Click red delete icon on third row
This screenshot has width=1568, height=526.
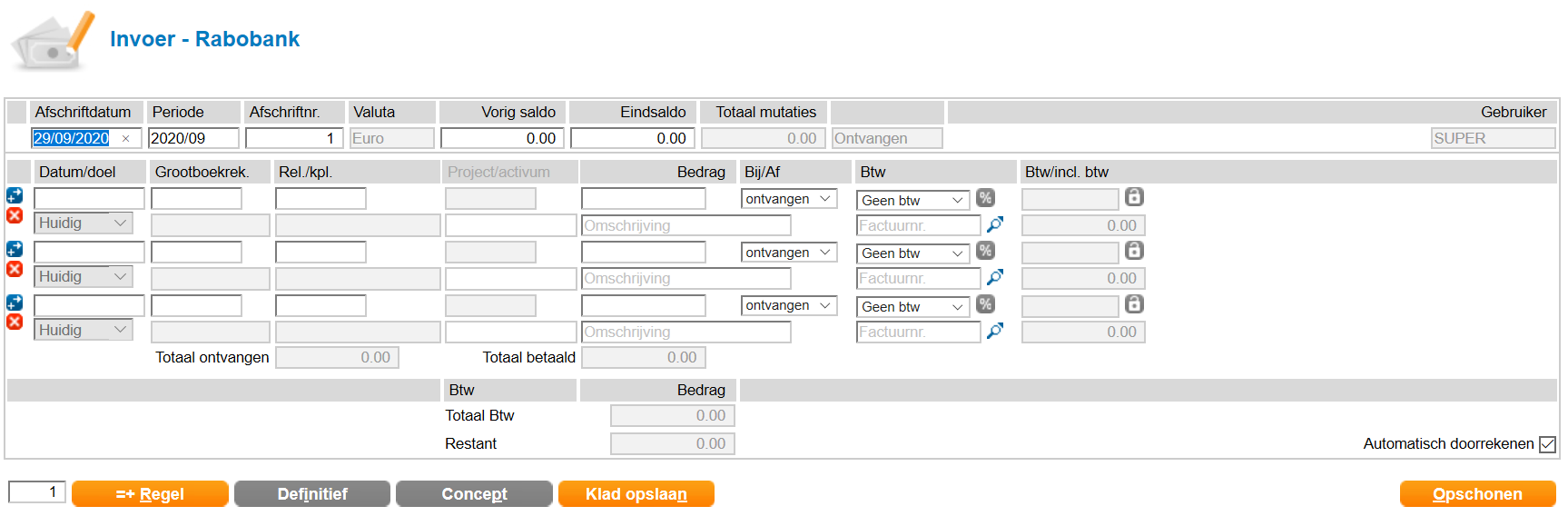(x=15, y=322)
